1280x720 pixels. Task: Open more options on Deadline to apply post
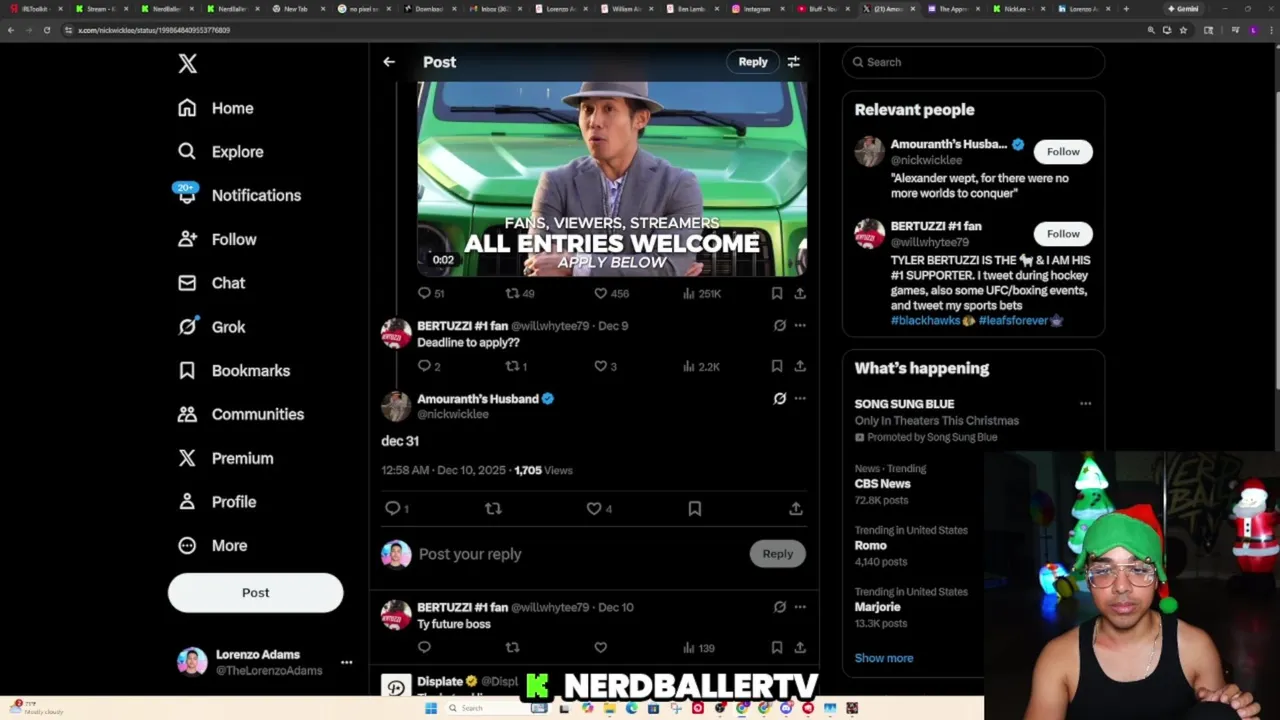[x=800, y=326]
